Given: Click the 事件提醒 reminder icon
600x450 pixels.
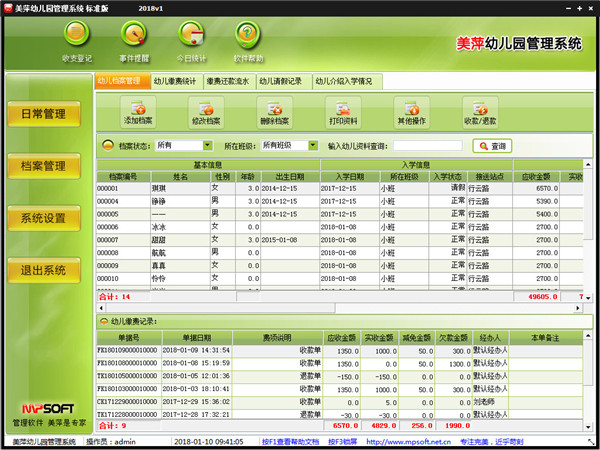Looking at the screenshot, I should 135,37.
